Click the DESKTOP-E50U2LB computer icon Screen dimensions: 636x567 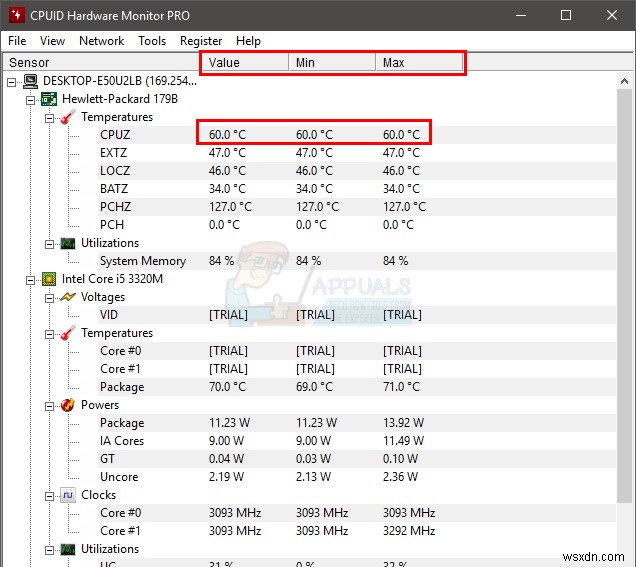pos(30,81)
